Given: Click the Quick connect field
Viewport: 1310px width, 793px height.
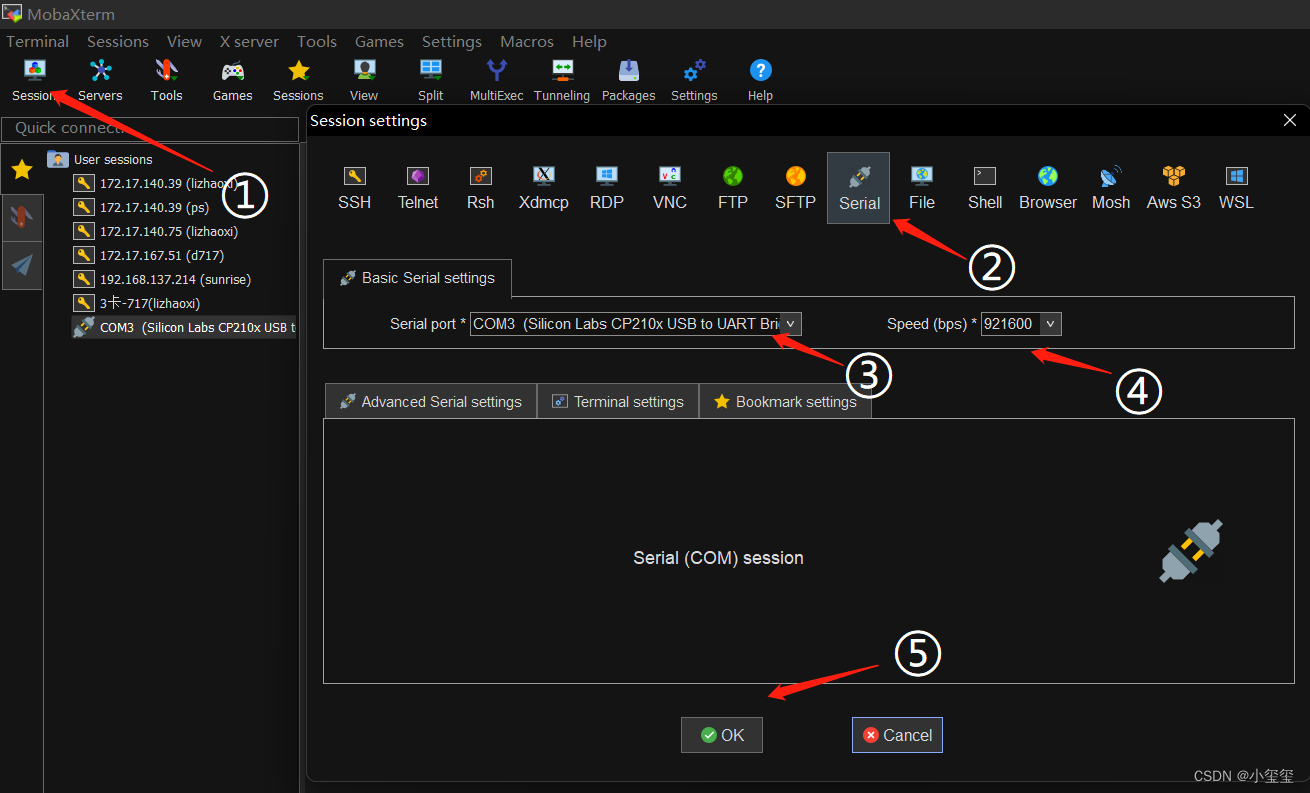Looking at the screenshot, I should click(150, 128).
